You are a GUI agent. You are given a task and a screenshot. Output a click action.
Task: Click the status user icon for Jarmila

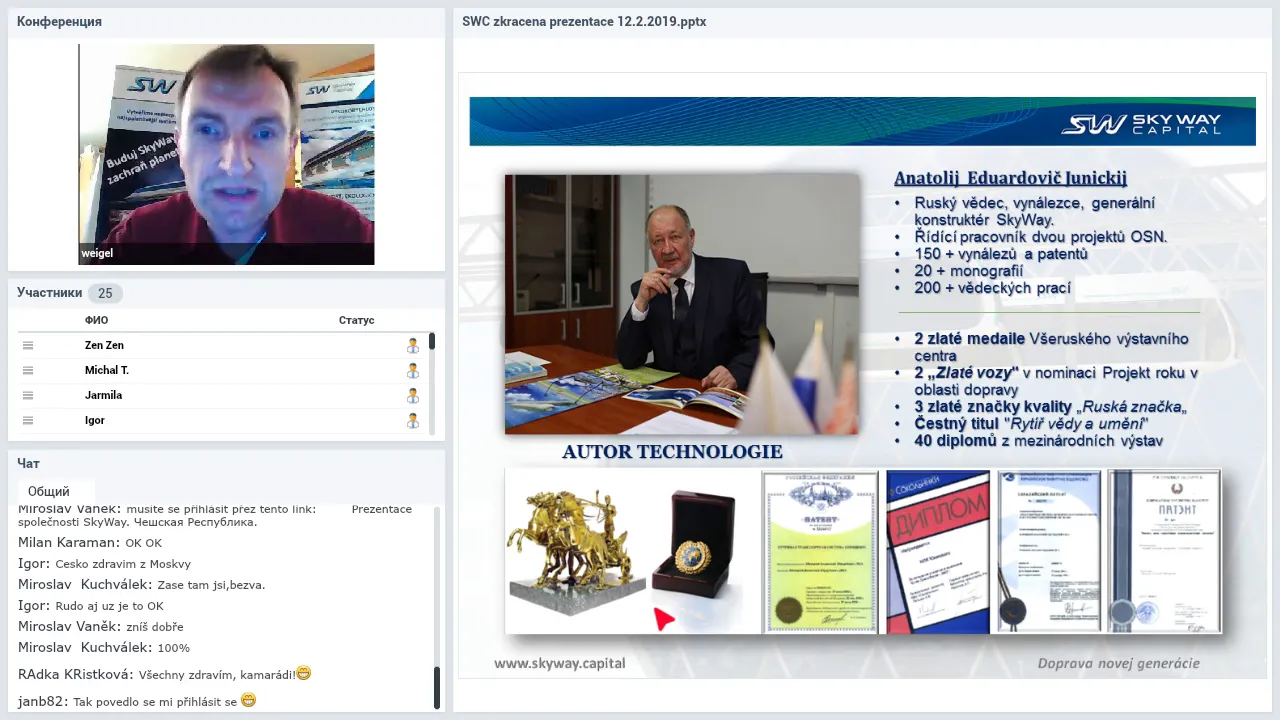tap(412, 395)
